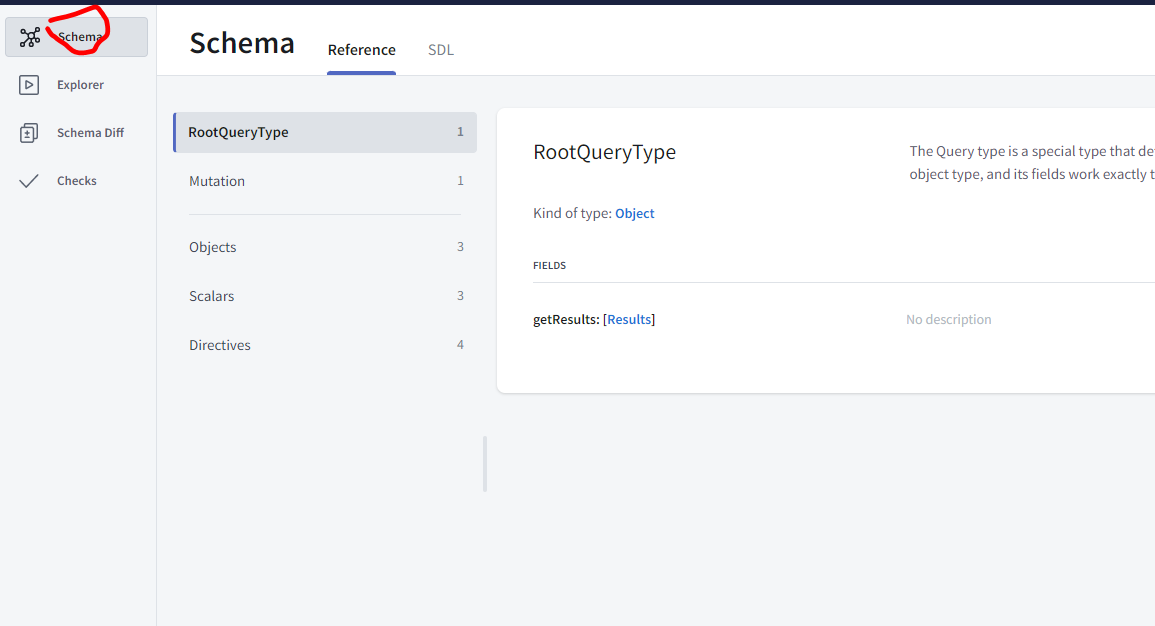Switch to the SDL tab

tap(440, 50)
